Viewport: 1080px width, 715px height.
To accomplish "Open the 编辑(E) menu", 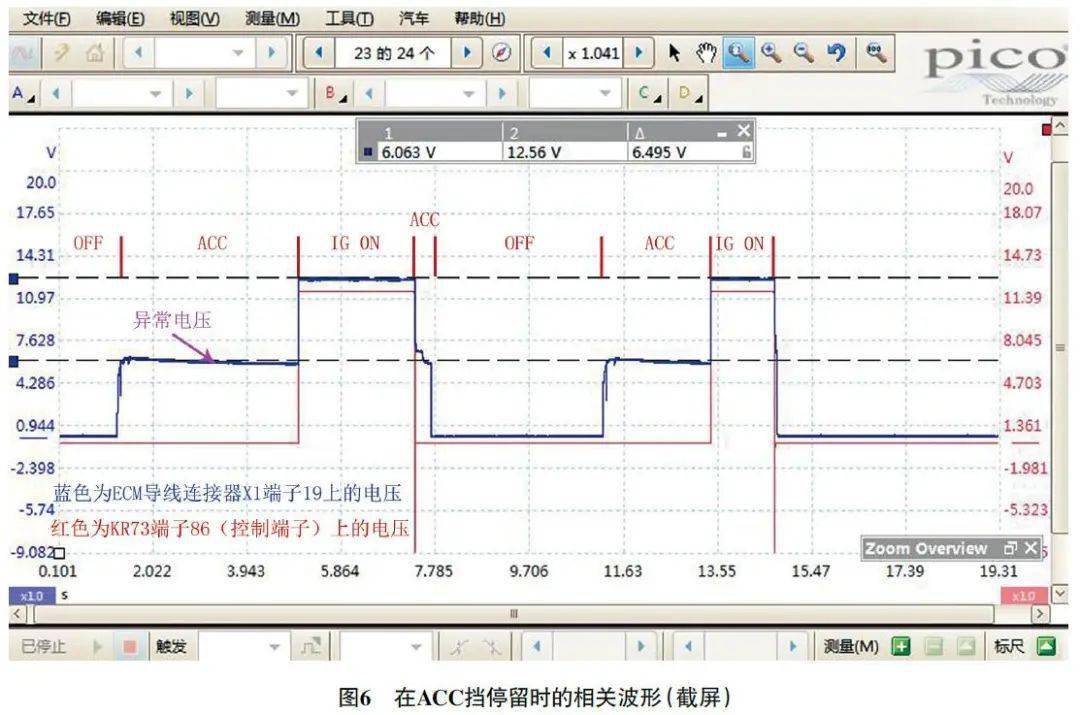I will click(x=121, y=19).
